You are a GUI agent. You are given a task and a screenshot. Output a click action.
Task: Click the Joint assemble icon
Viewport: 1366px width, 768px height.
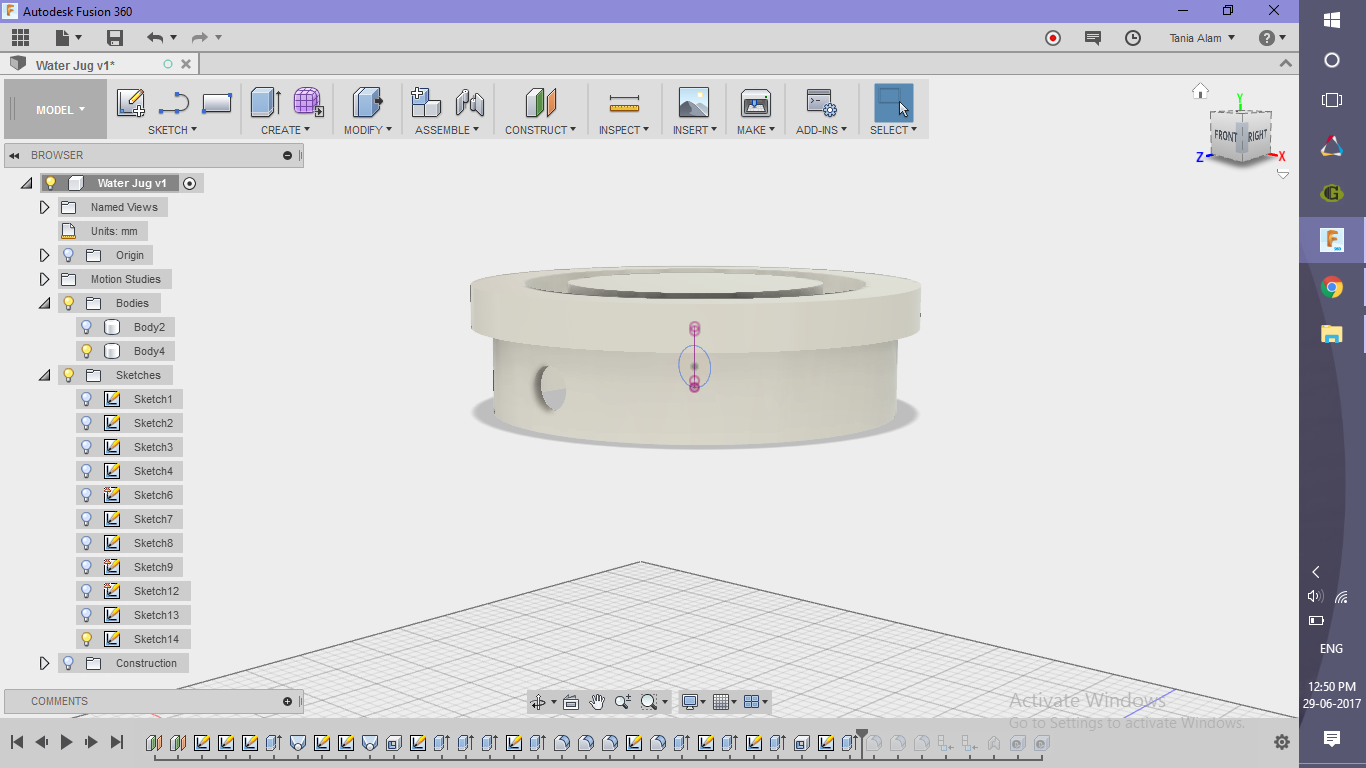point(469,102)
